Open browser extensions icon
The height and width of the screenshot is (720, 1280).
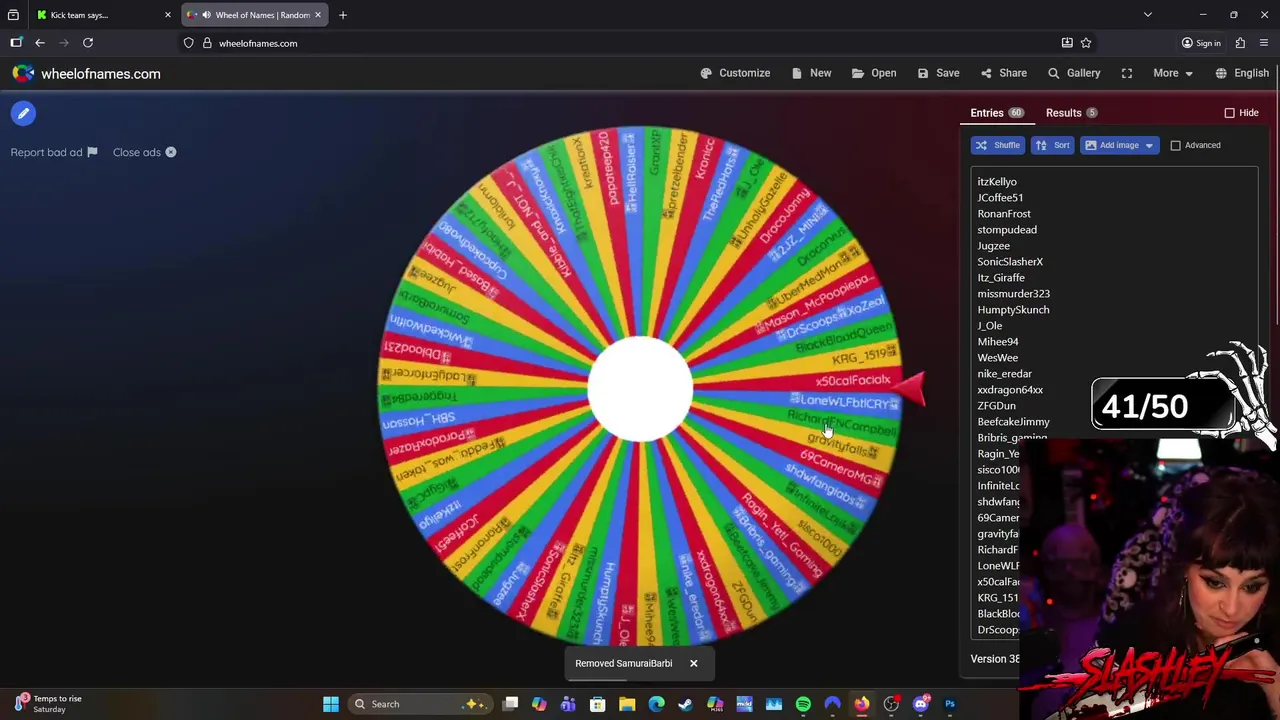coord(1240,43)
